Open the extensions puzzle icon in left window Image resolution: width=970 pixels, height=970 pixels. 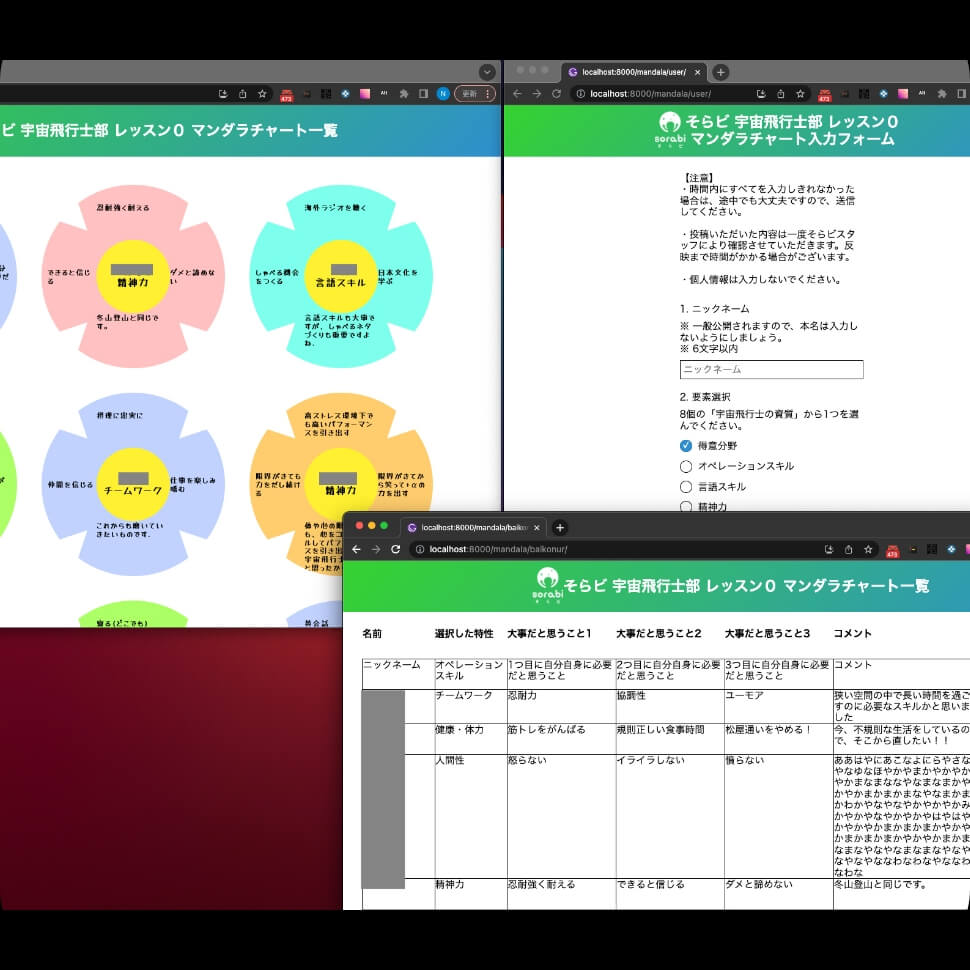click(x=404, y=94)
